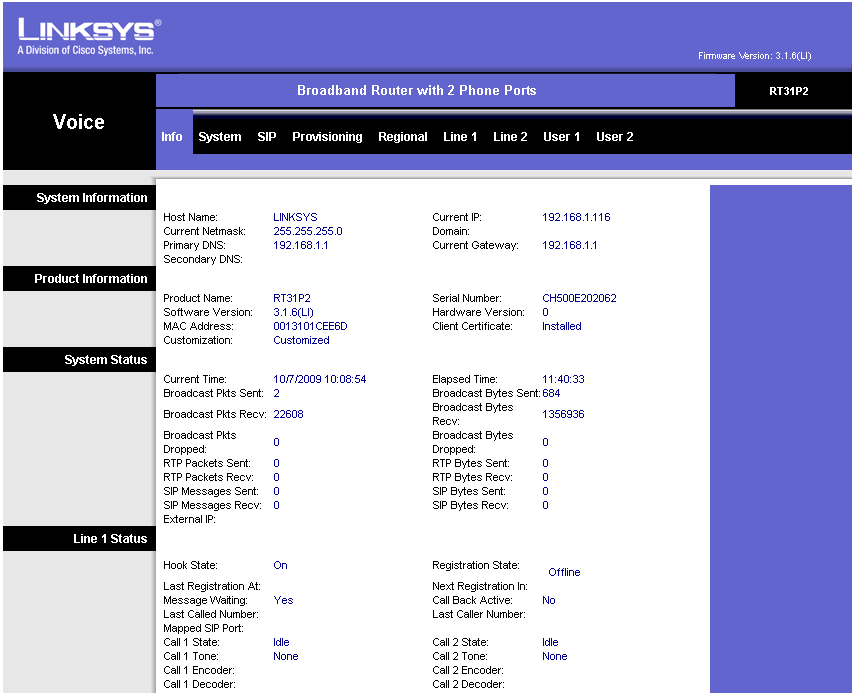Click Current Time value 10/7/2009 10:08:54

click(x=320, y=379)
